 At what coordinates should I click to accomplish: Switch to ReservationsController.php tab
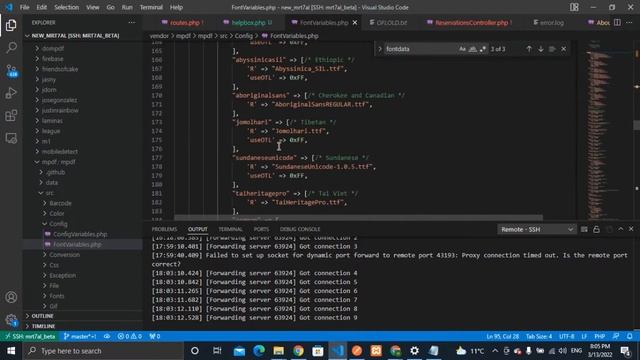pos(471,23)
